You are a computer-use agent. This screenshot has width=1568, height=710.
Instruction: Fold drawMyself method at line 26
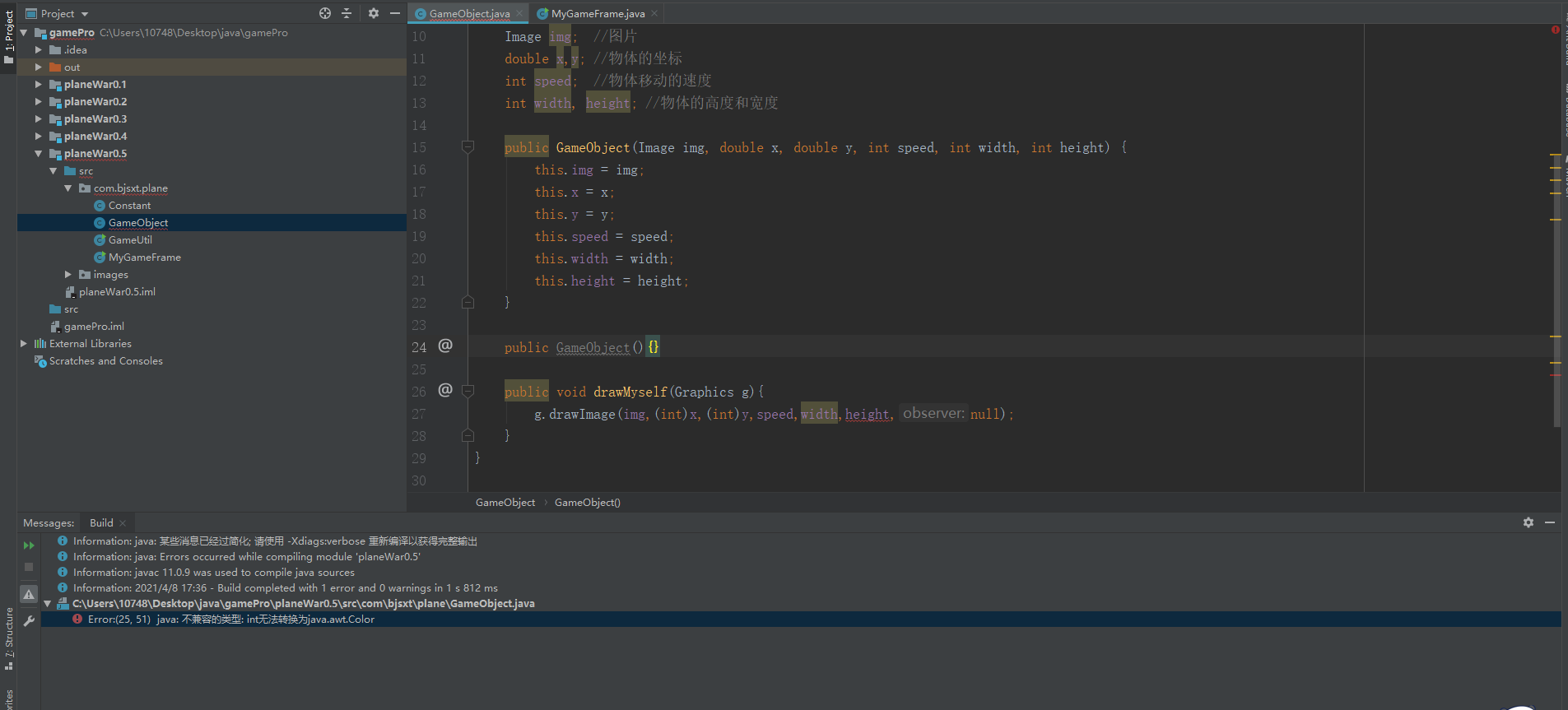pos(468,392)
